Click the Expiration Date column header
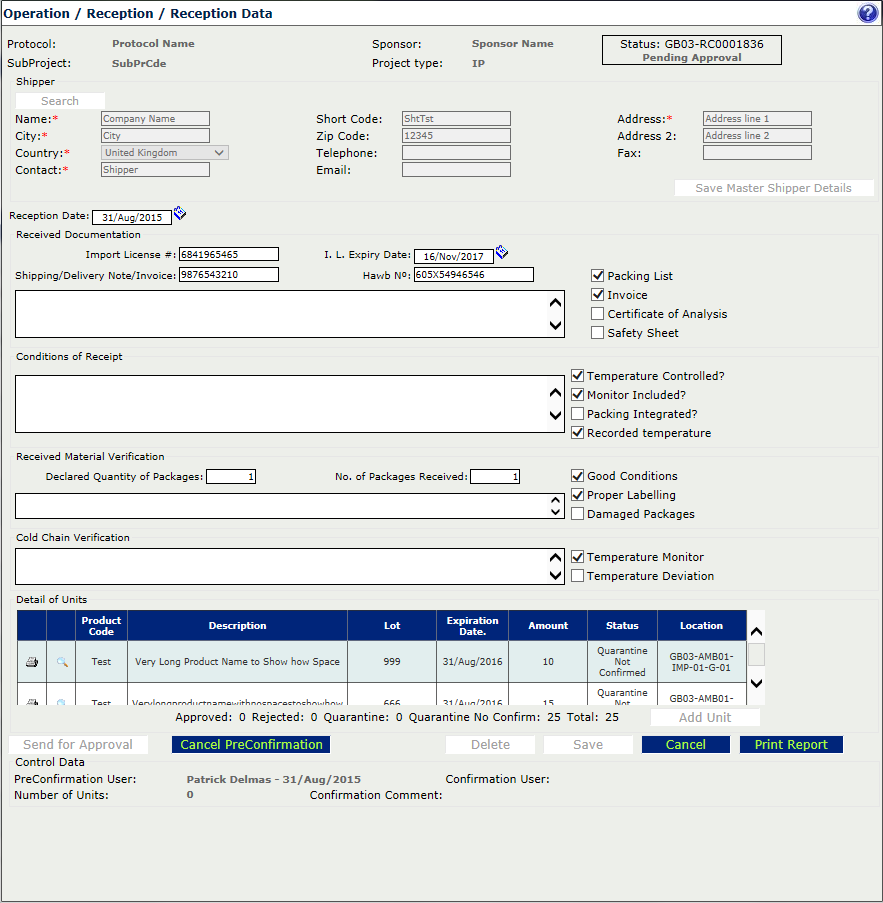 [x=472, y=625]
